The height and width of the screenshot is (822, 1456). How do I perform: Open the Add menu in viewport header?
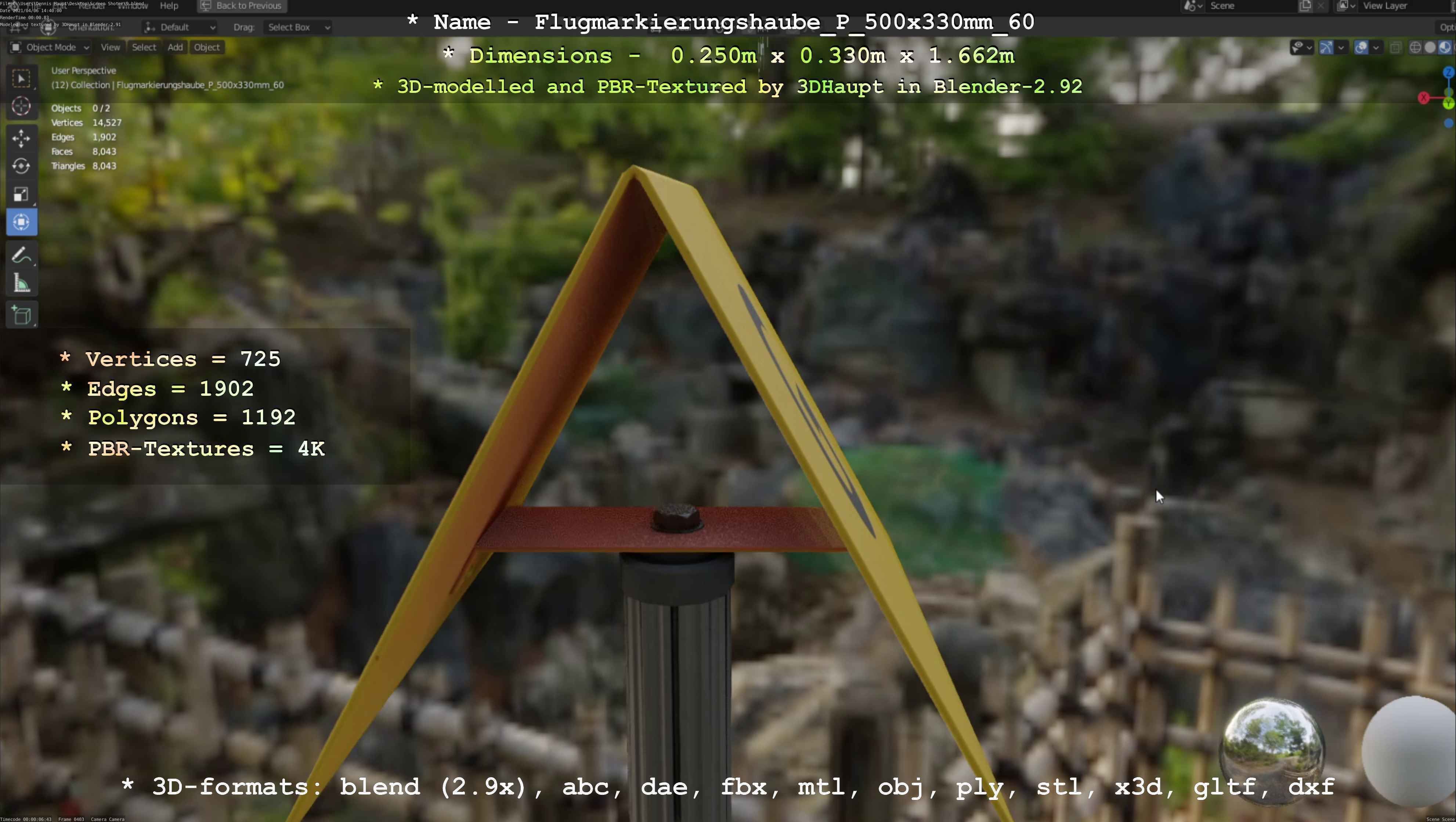click(175, 47)
